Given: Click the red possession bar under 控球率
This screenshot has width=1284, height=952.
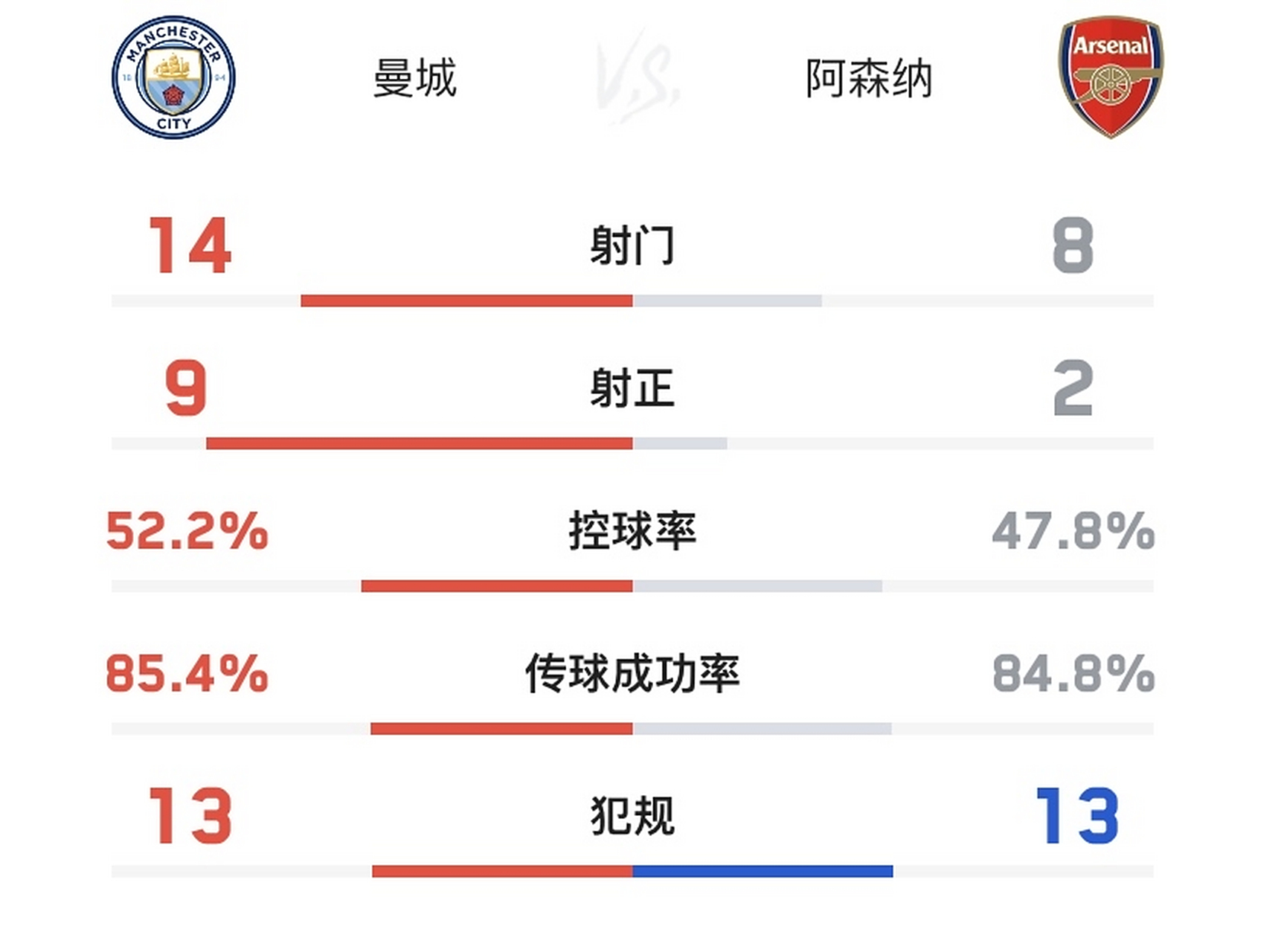Looking at the screenshot, I should pos(497,587).
